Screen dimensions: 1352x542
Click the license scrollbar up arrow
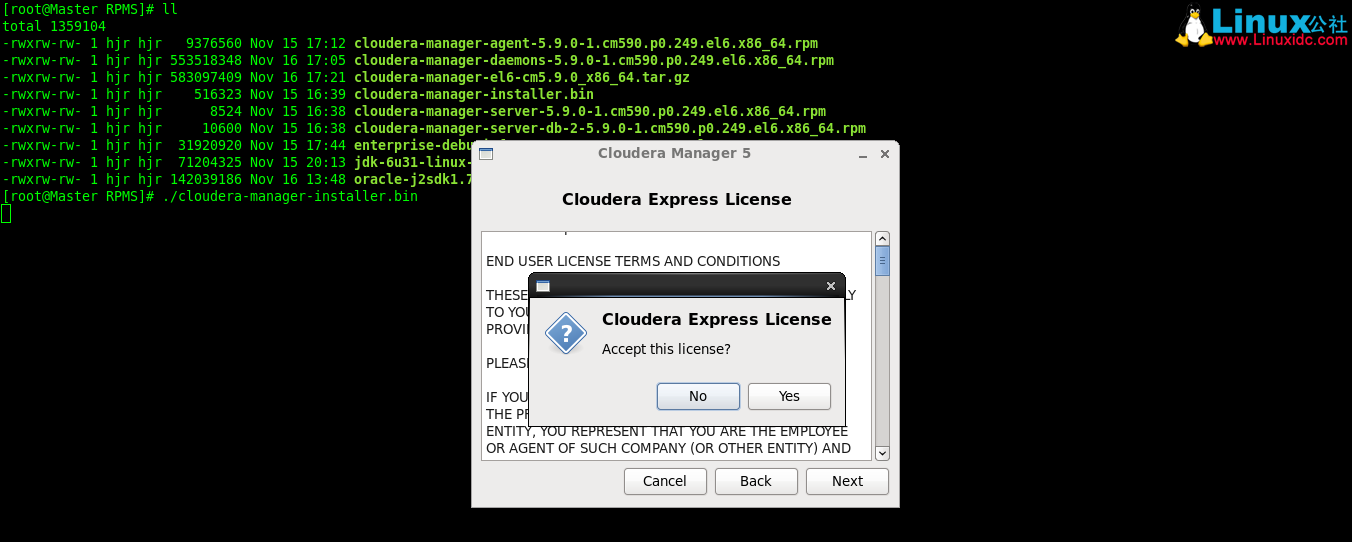pyautogui.click(x=882, y=239)
